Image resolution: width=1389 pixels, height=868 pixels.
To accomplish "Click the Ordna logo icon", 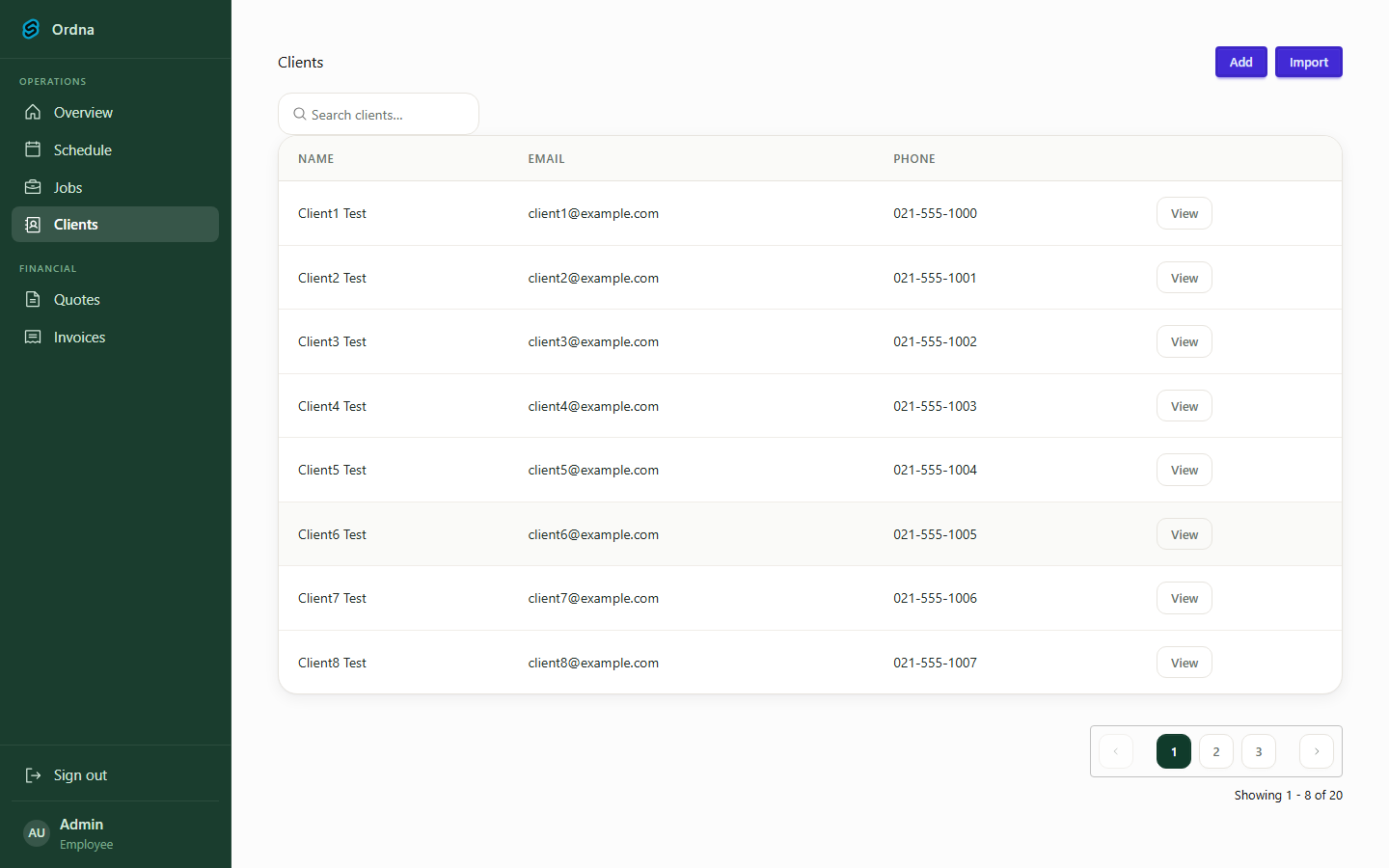I will click(31, 29).
